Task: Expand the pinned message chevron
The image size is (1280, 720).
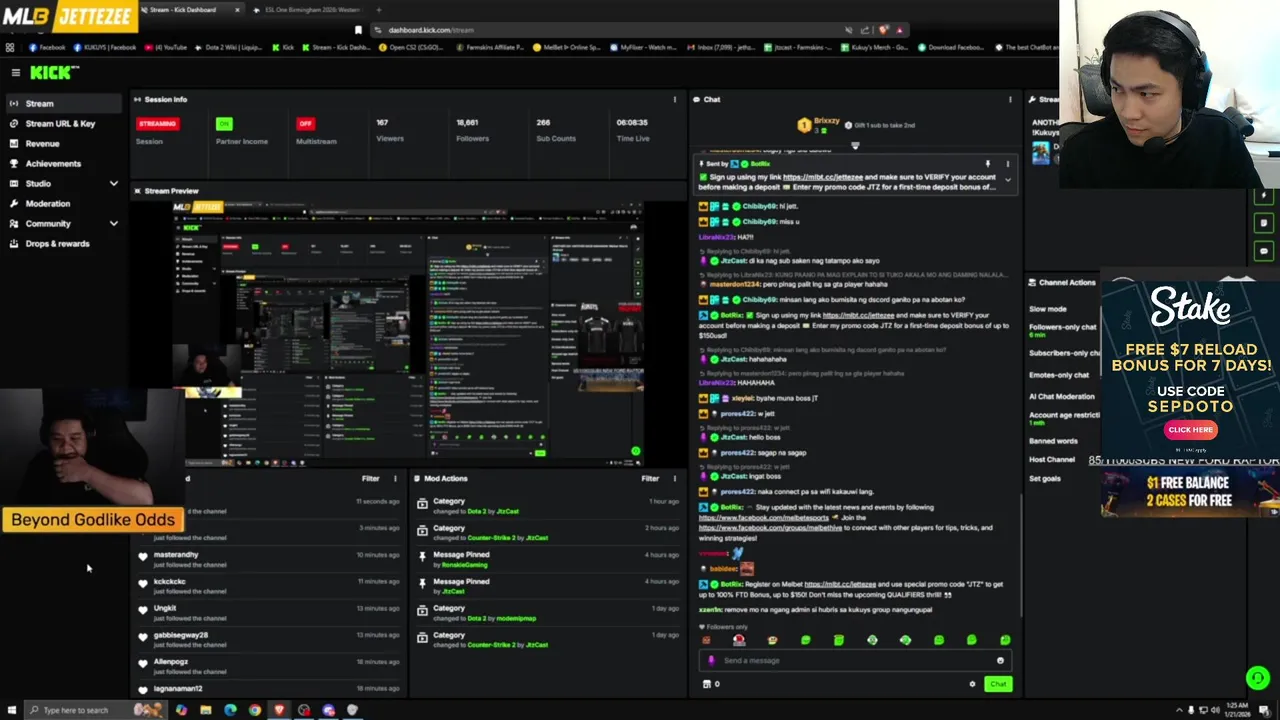Action: click(x=1007, y=180)
